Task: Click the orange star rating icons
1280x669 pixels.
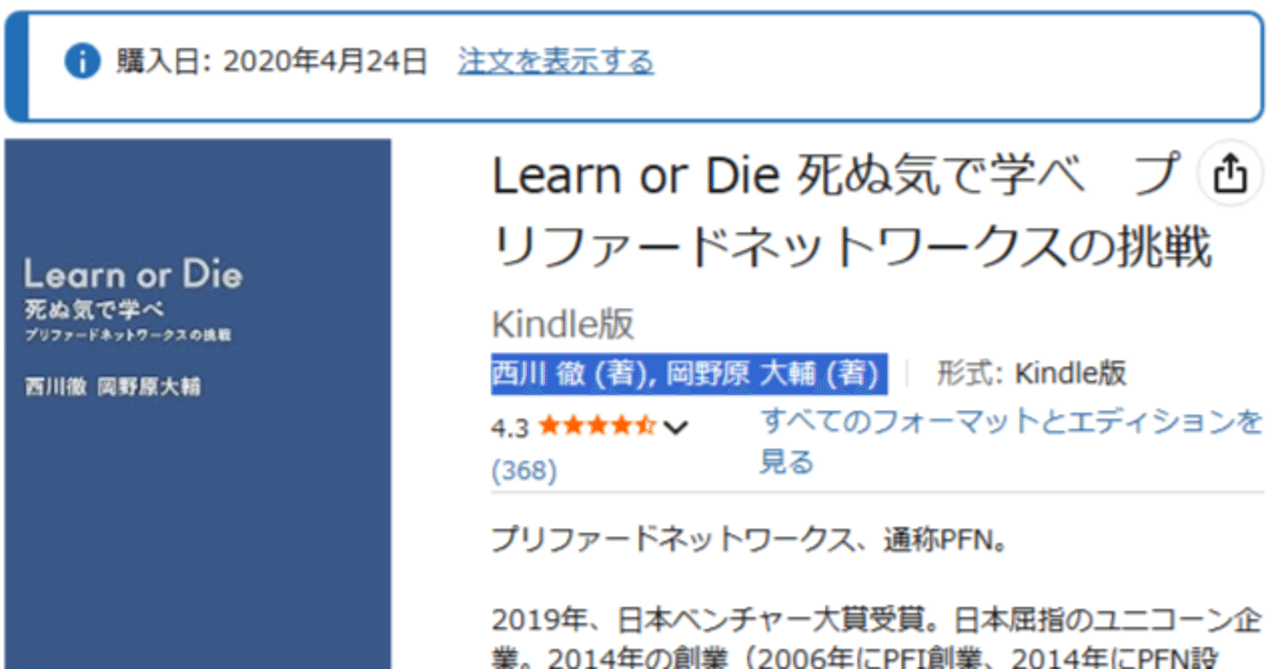Action: click(594, 425)
